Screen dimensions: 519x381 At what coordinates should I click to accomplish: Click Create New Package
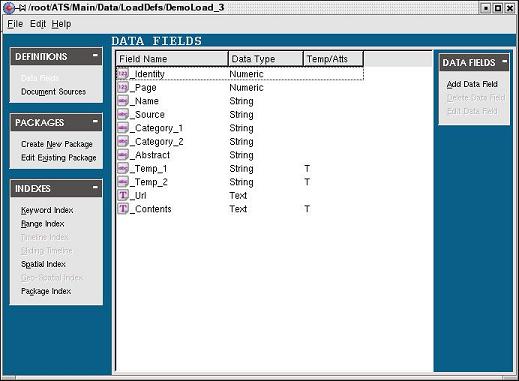tap(57, 144)
